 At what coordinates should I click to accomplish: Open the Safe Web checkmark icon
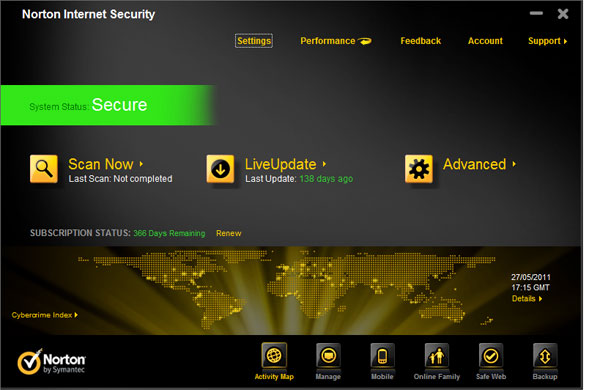[x=491, y=356]
